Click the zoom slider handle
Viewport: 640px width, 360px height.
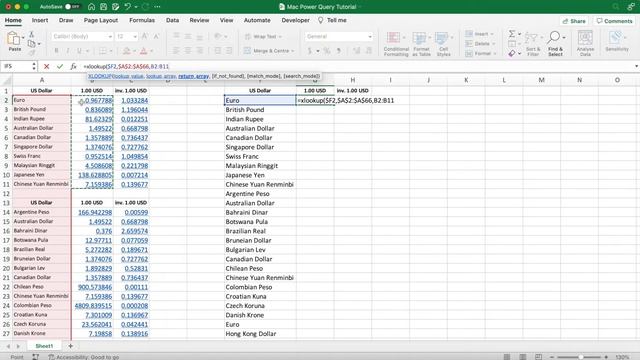coord(580,357)
